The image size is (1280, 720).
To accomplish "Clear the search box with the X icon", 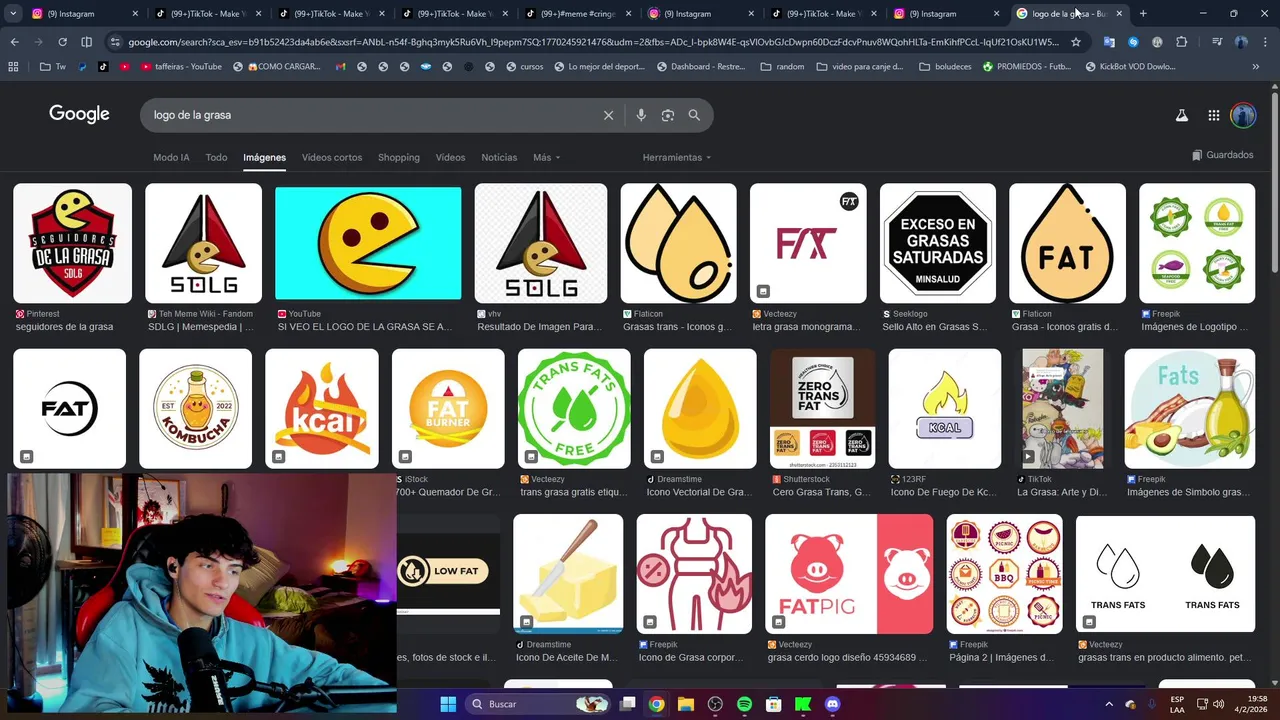I will (x=608, y=115).
